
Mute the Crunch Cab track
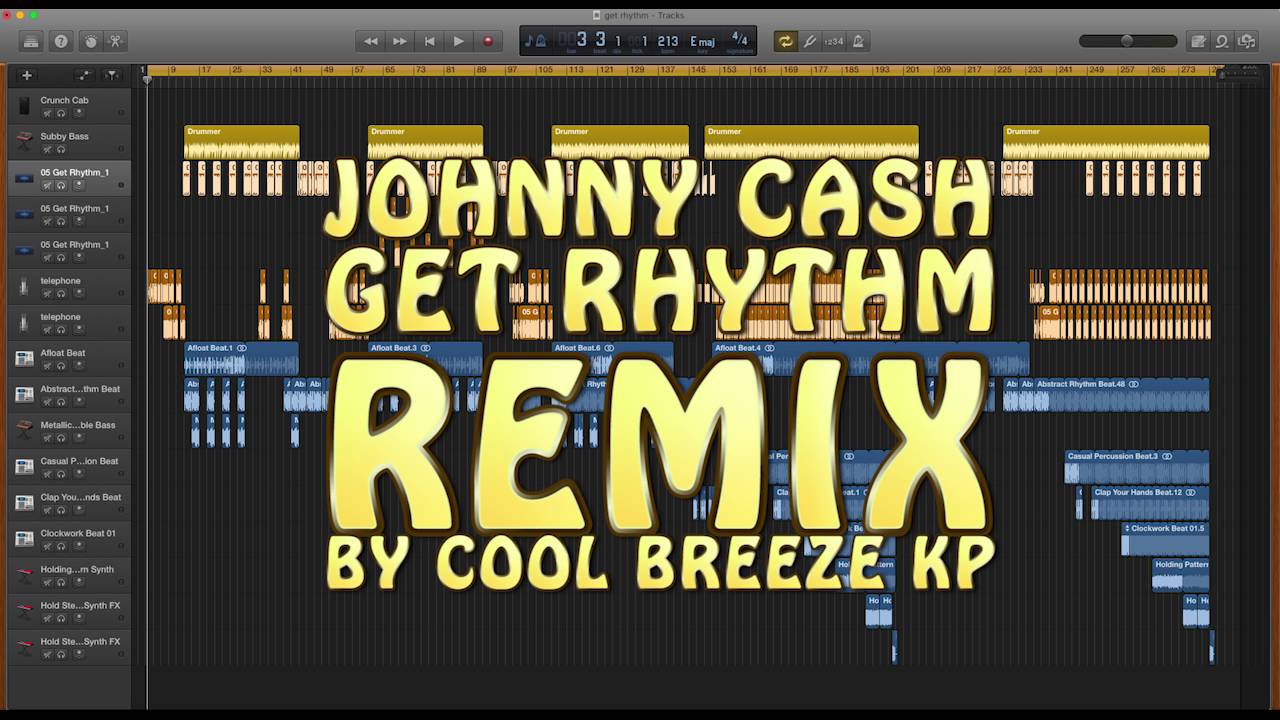pos(46,113)
